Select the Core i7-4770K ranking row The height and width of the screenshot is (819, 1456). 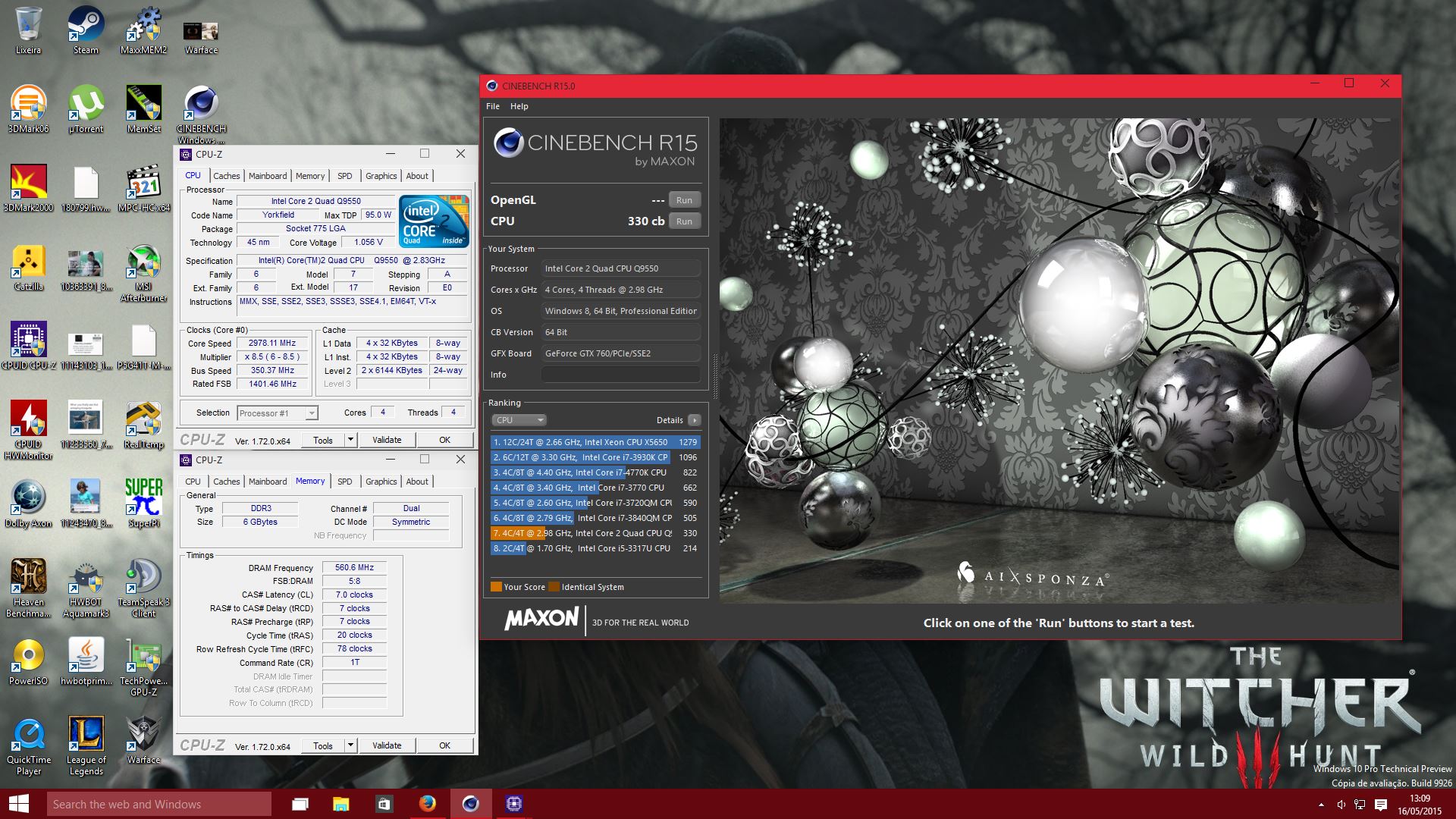tap(595, 472)
